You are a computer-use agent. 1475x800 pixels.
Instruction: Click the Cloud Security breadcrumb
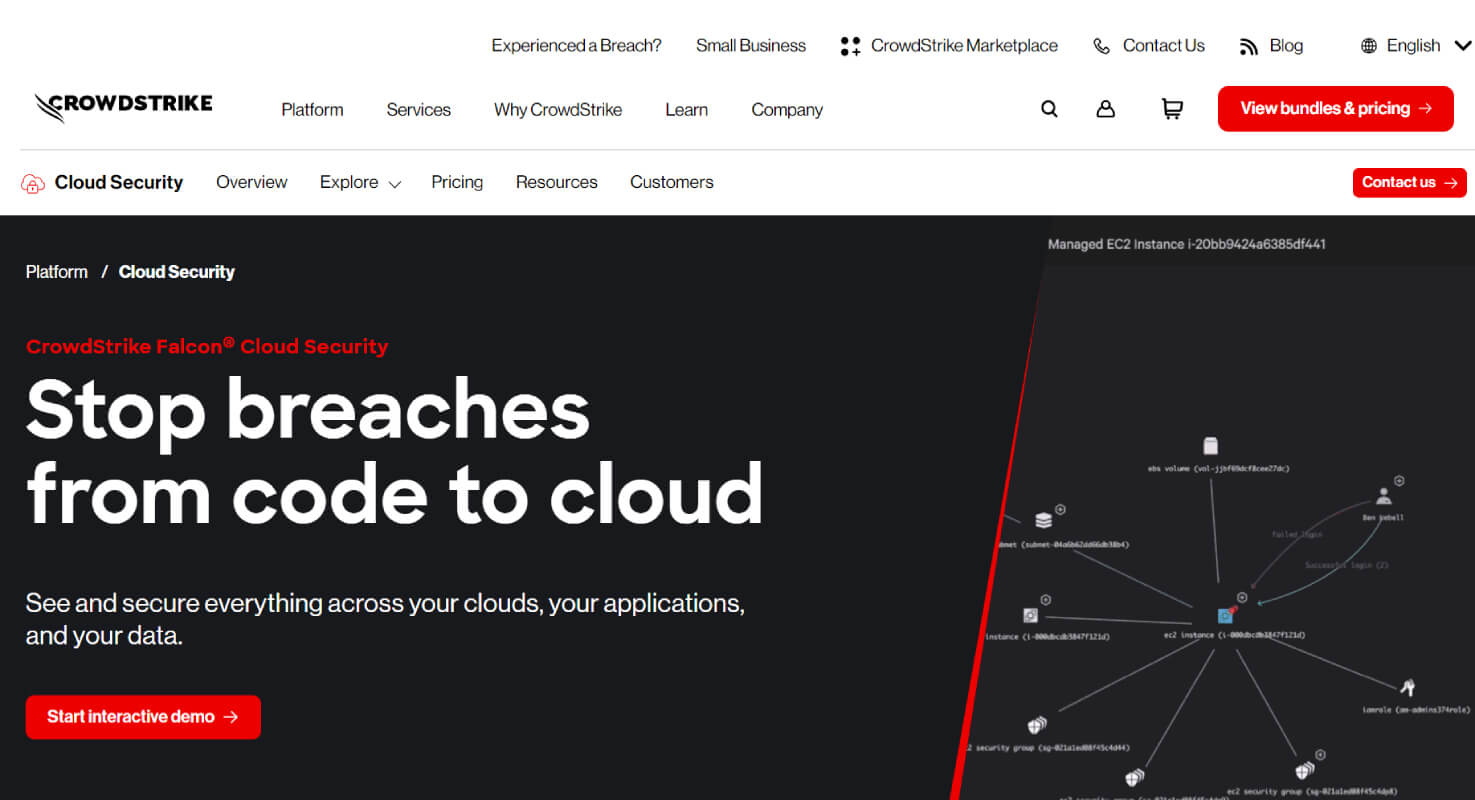point(177,272)
